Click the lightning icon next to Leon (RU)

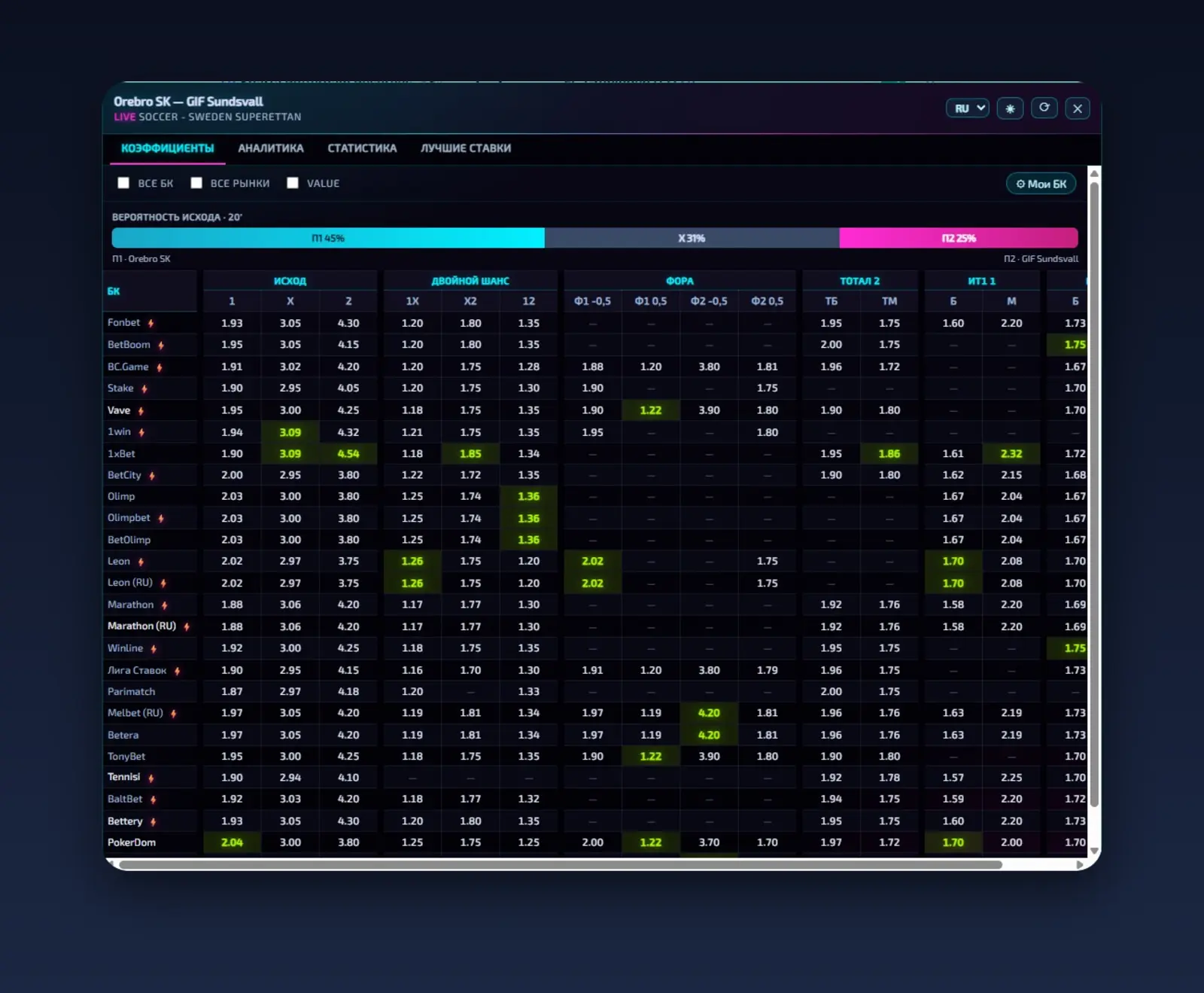tap(163, 583)
